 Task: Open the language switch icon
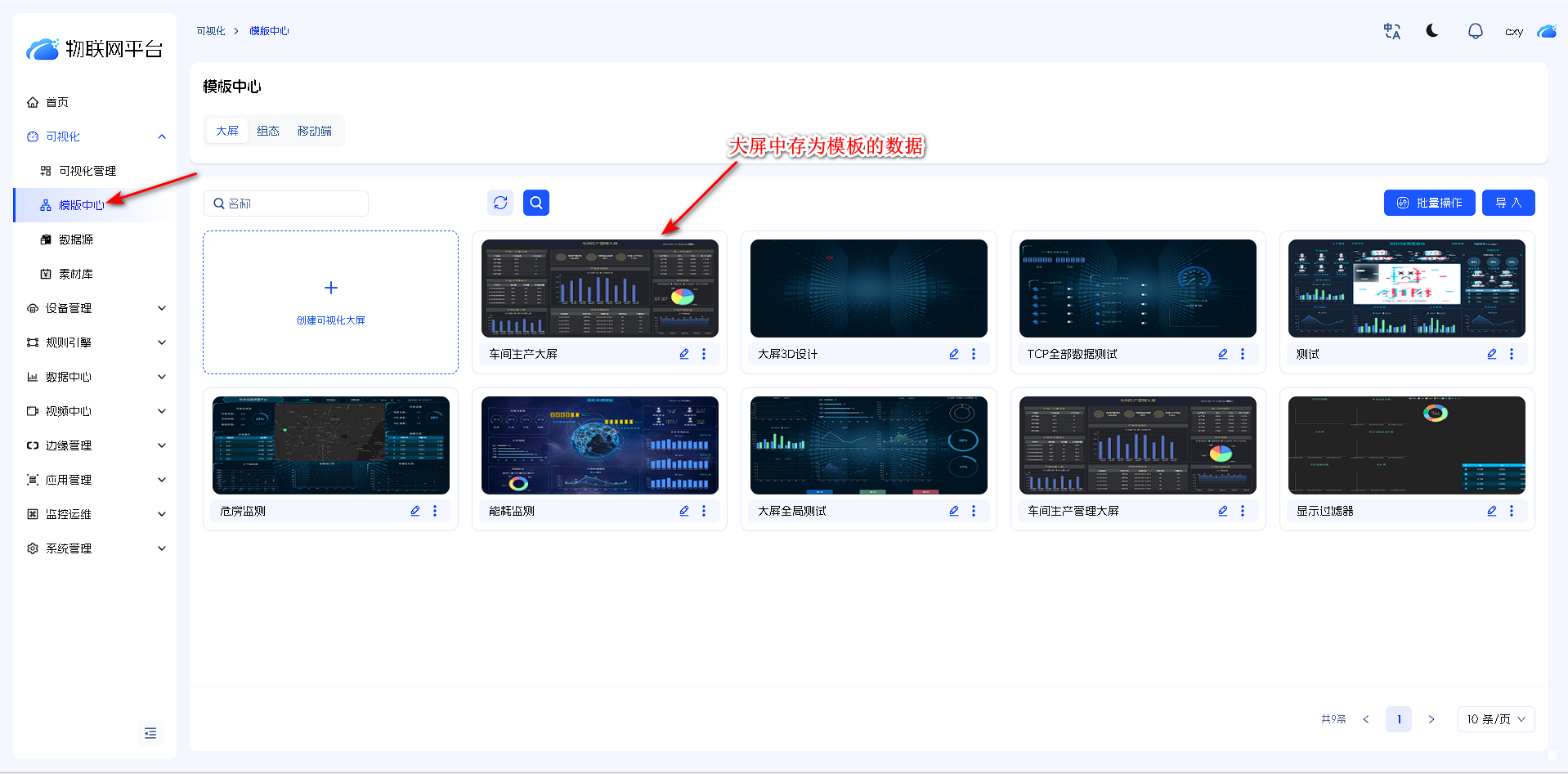coord(1391,31)
